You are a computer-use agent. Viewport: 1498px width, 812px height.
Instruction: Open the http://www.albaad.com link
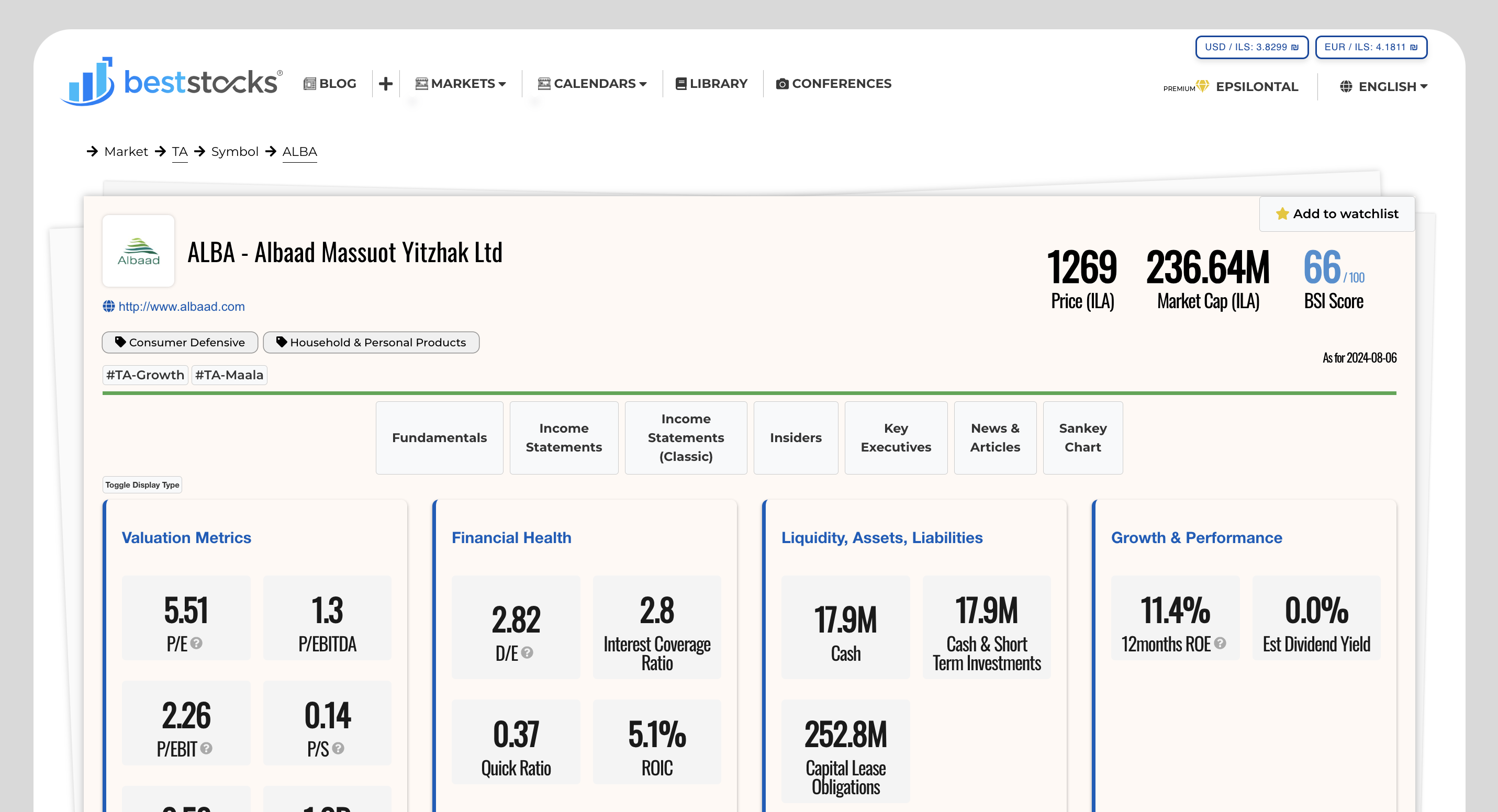click(182, 306)
